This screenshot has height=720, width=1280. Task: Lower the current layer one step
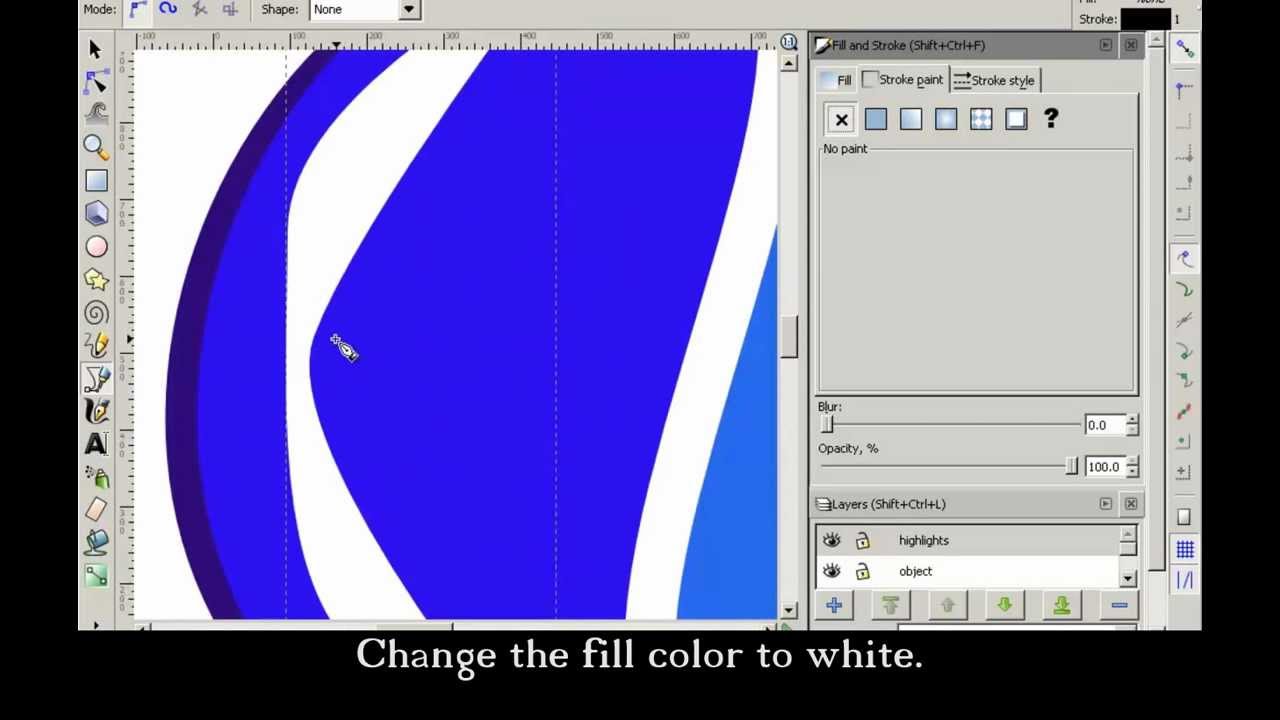(x=1004, y=605)
